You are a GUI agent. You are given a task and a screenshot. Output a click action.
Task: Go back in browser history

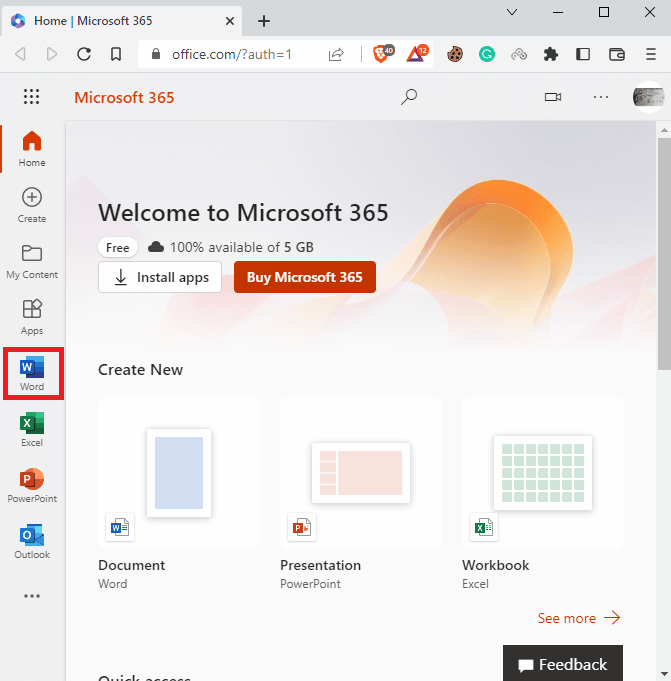20,54
